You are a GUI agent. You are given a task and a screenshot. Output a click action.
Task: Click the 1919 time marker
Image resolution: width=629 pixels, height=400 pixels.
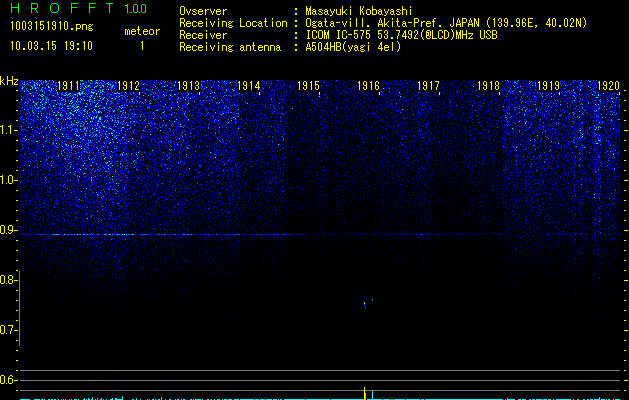[x=548, y=86]
